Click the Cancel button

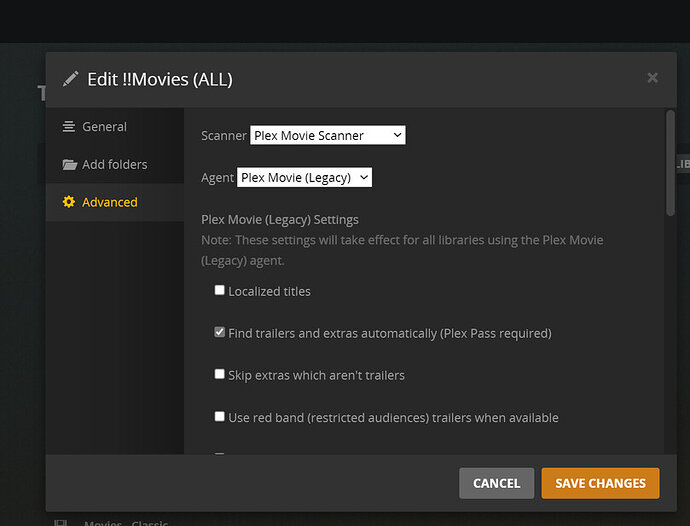496,483
